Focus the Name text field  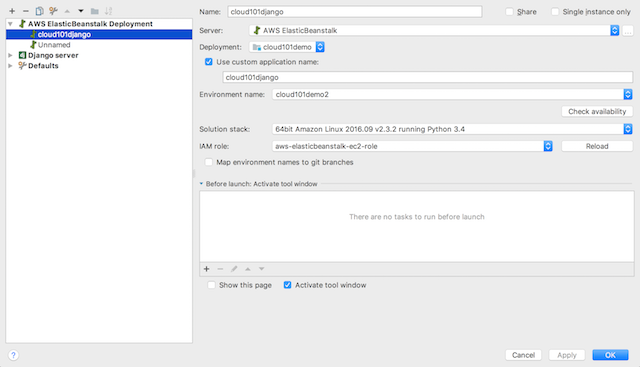[x=355, y=12]
